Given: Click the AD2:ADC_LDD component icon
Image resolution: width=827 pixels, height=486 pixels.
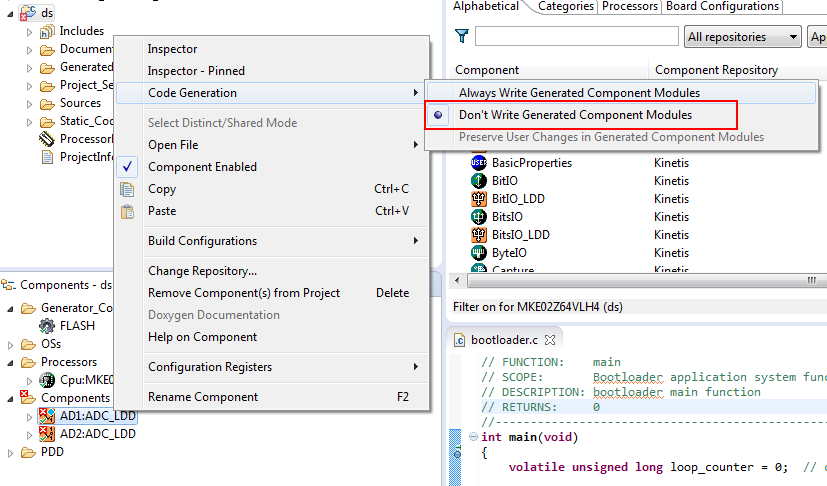Looking at the screenshot, I should point(45,434).
